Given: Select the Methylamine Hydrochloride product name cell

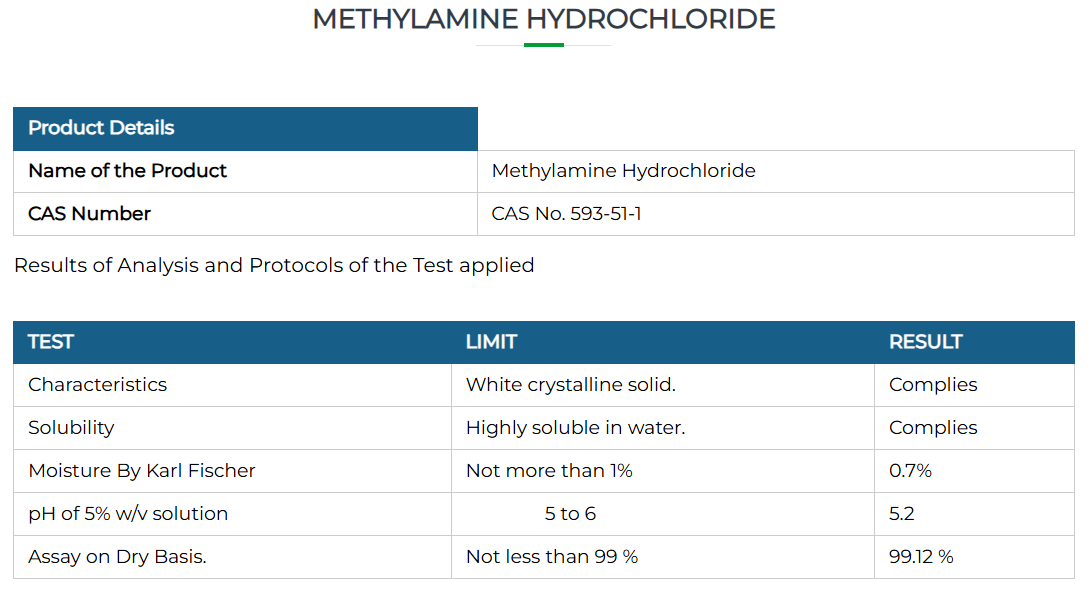Looking at the screenshot, I should 776,171.
